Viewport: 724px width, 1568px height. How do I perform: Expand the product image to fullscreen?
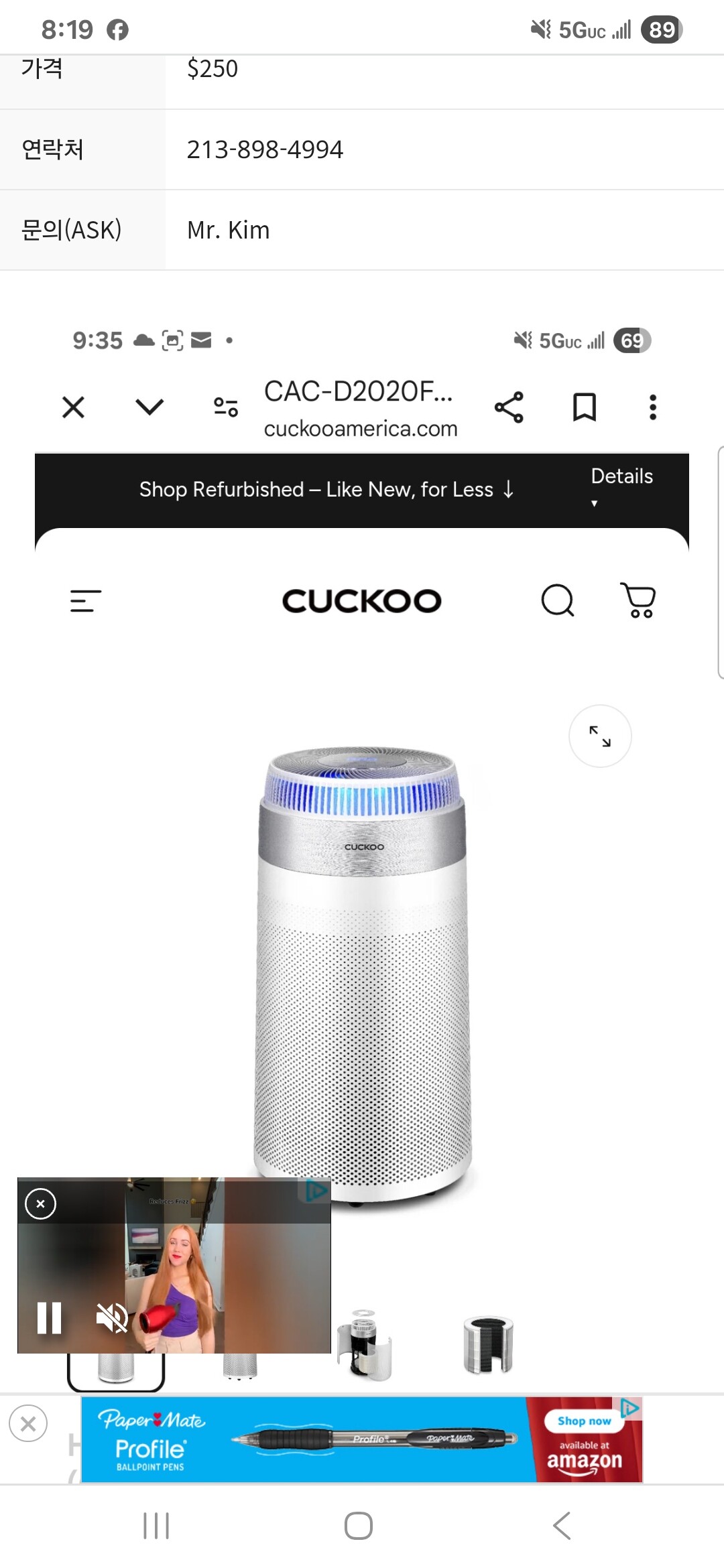pyautogui.click(x=600, y=736)
